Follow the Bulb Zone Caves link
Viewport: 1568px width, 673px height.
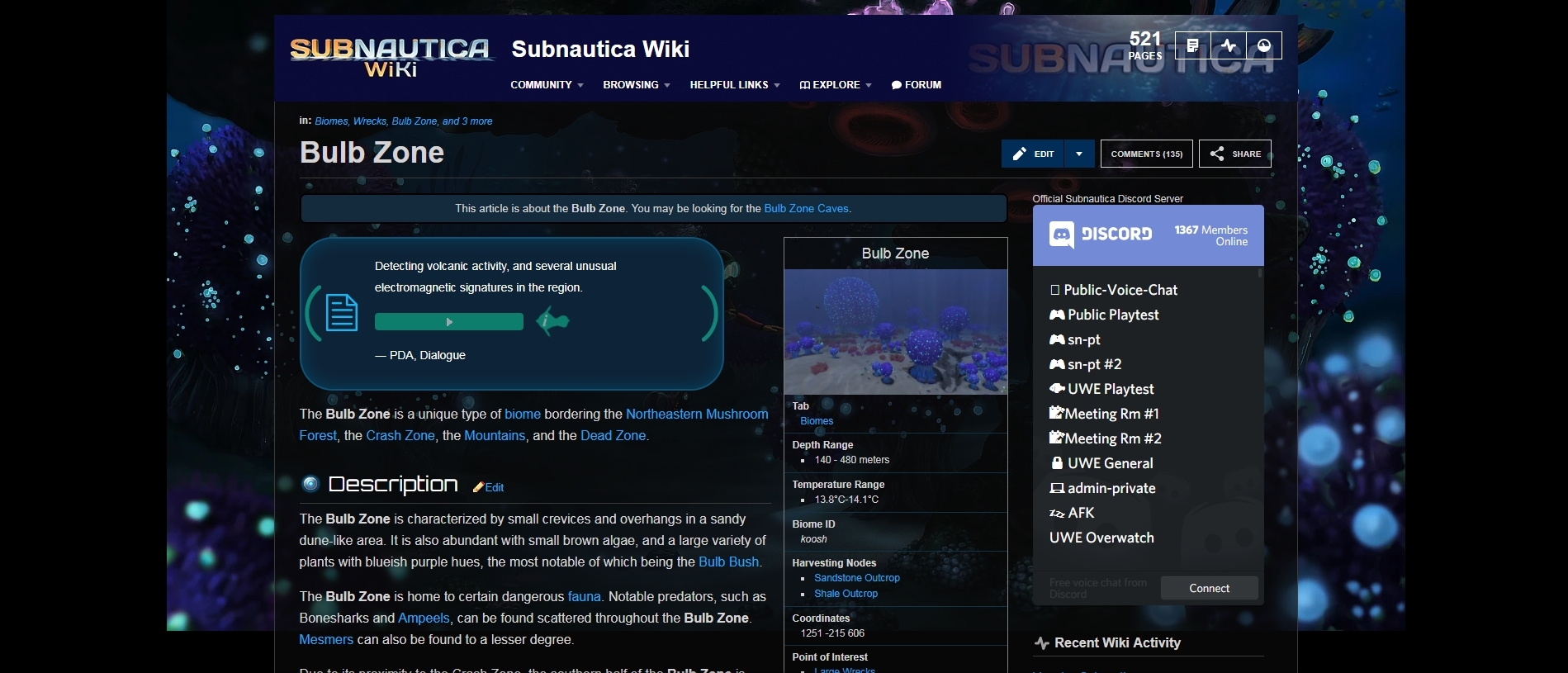[x=806, y=209]
